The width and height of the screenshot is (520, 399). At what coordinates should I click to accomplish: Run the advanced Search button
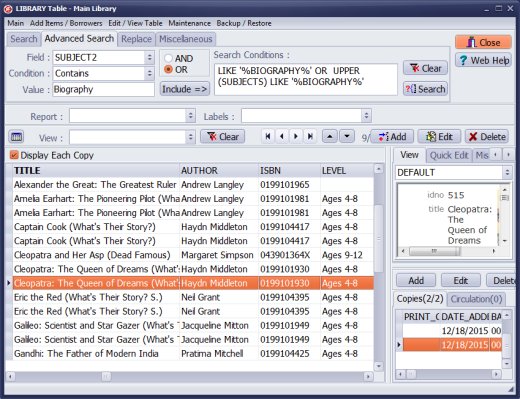(425, 89)
